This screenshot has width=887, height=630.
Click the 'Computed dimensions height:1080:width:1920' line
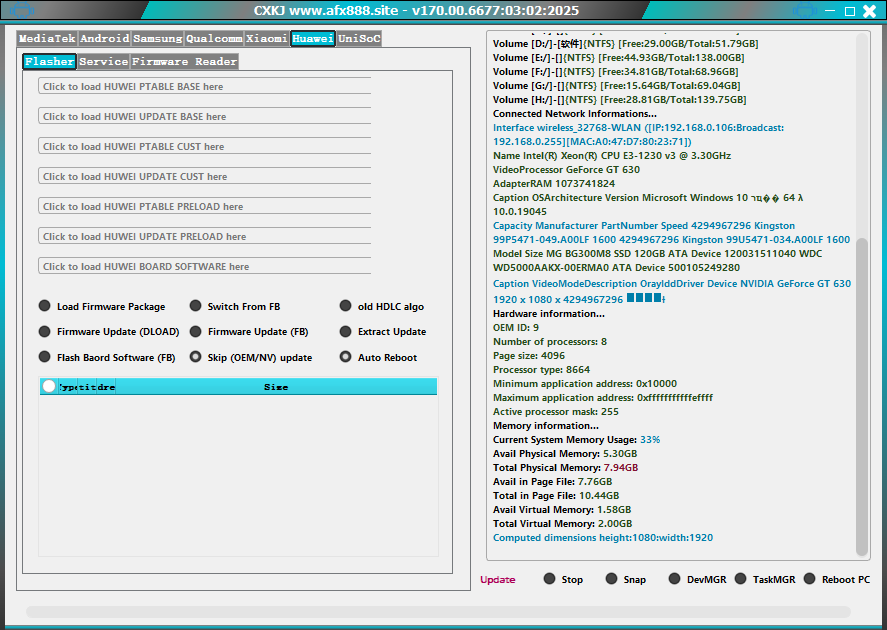click(x=602, y=537)
